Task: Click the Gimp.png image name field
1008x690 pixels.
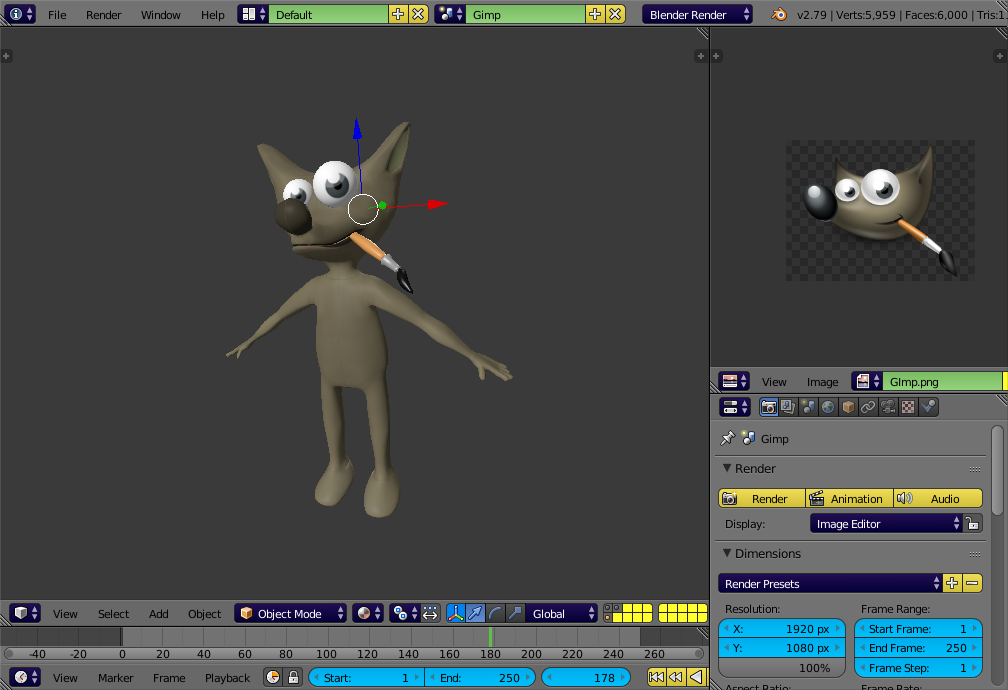Action: [x=942, y=381]
